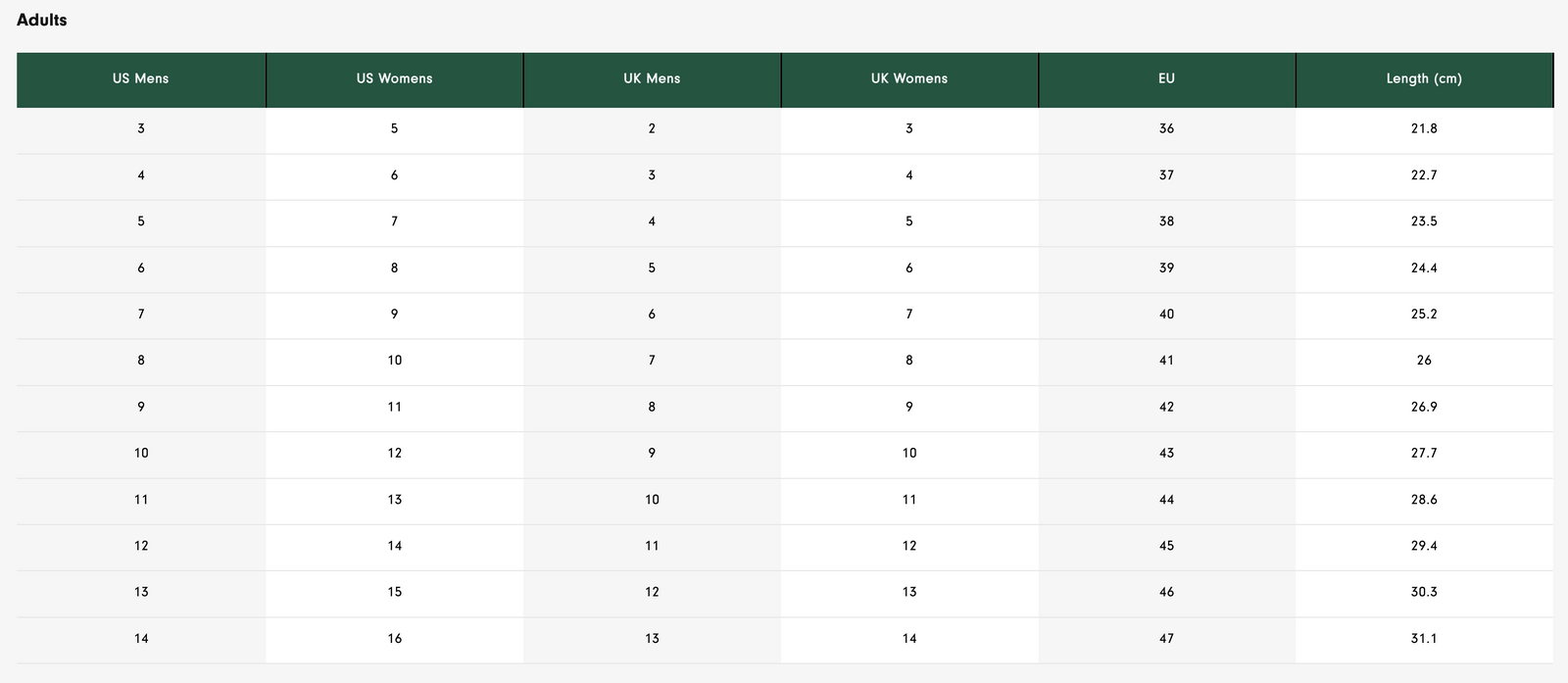Click EU size 46 cell
The image size is (1568, 683).
[1166, 592]
